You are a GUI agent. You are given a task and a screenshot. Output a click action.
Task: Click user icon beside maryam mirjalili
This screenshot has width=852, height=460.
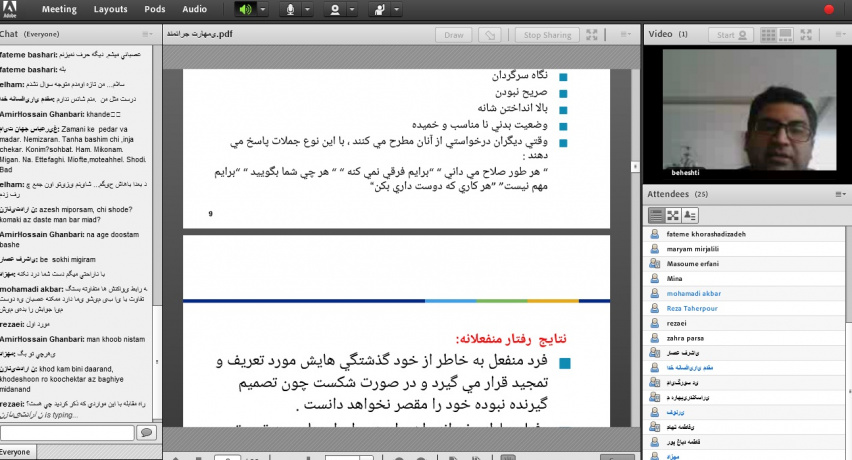click(655, 249)
